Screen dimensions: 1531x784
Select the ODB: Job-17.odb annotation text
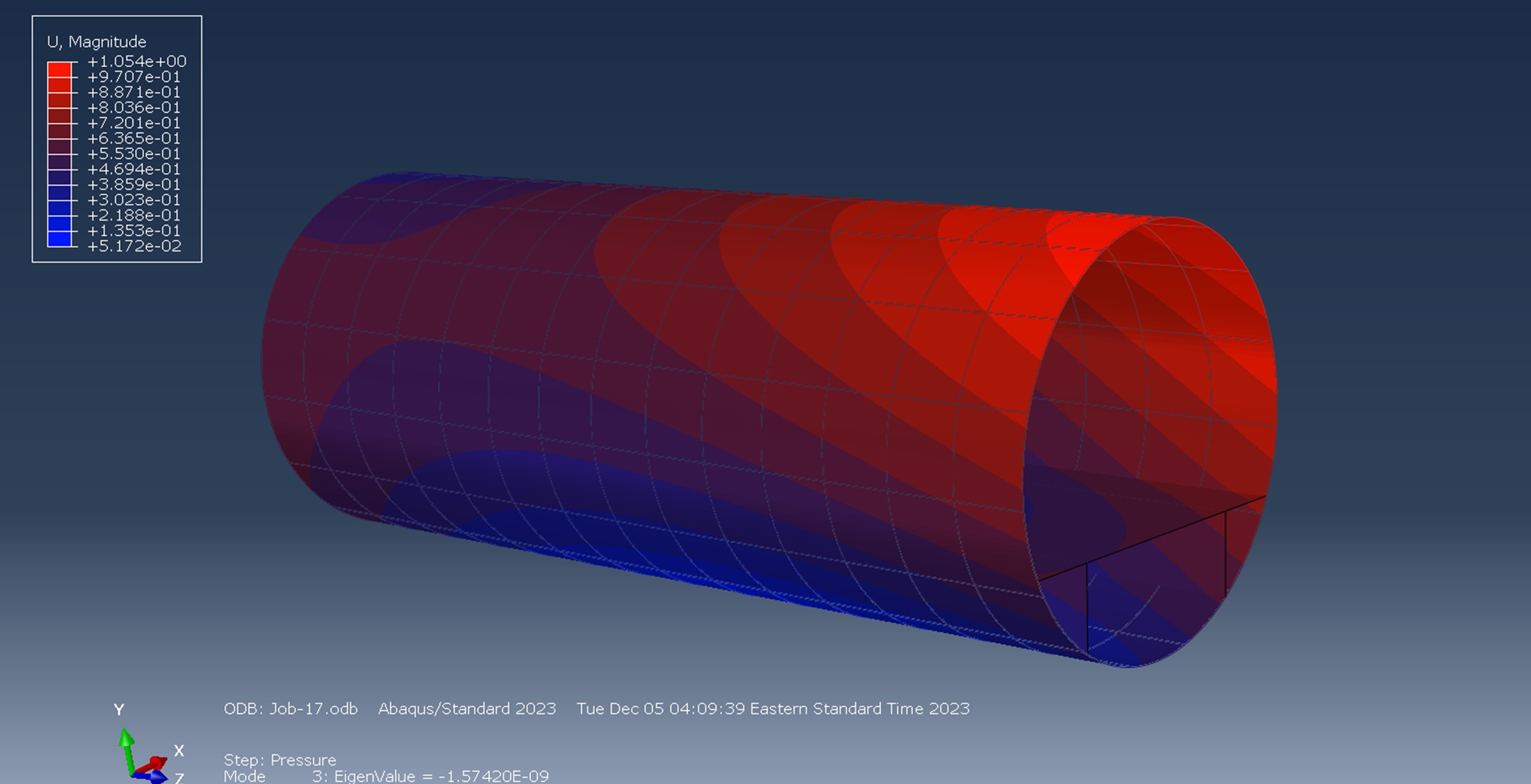coord(291,708)
